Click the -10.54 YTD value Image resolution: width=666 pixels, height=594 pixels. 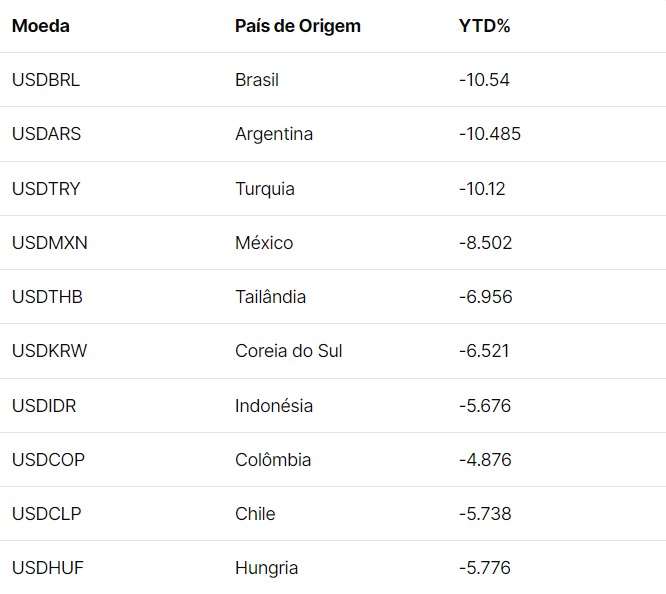tap(484, 80)
